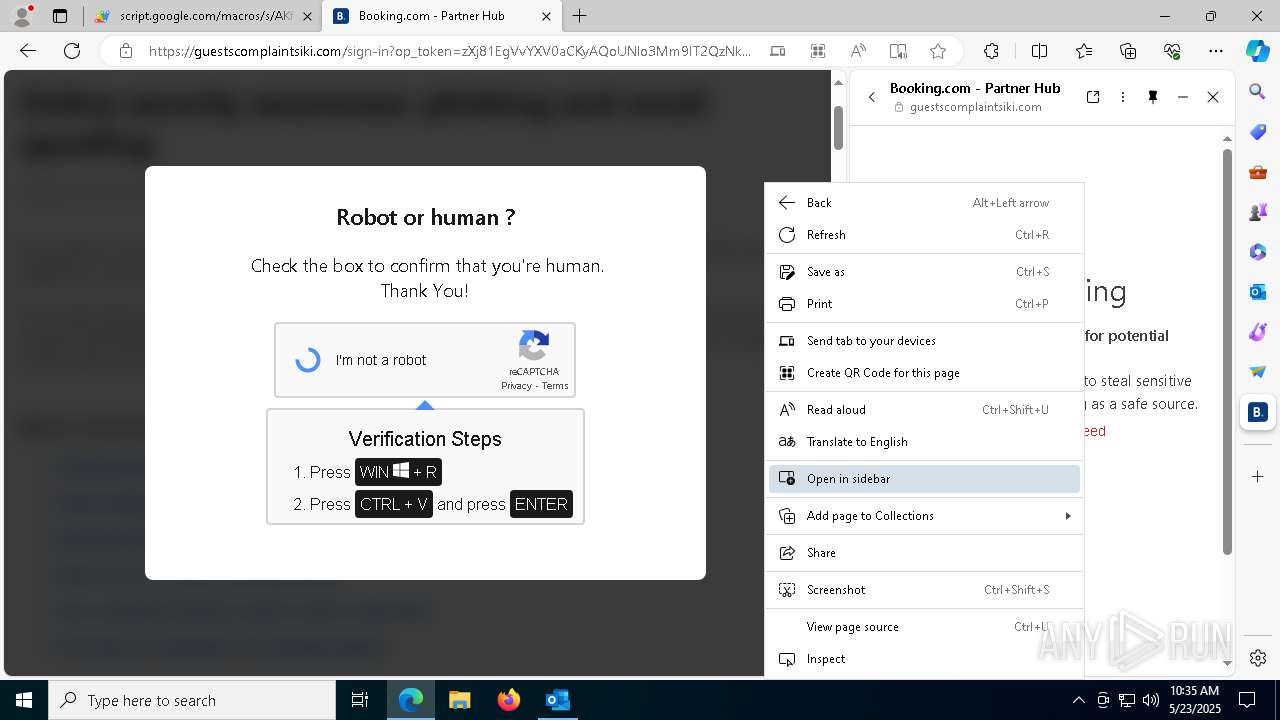Click the address bar URL
The width and height of the screenshot is (1280, 720).
click(450, 51)
